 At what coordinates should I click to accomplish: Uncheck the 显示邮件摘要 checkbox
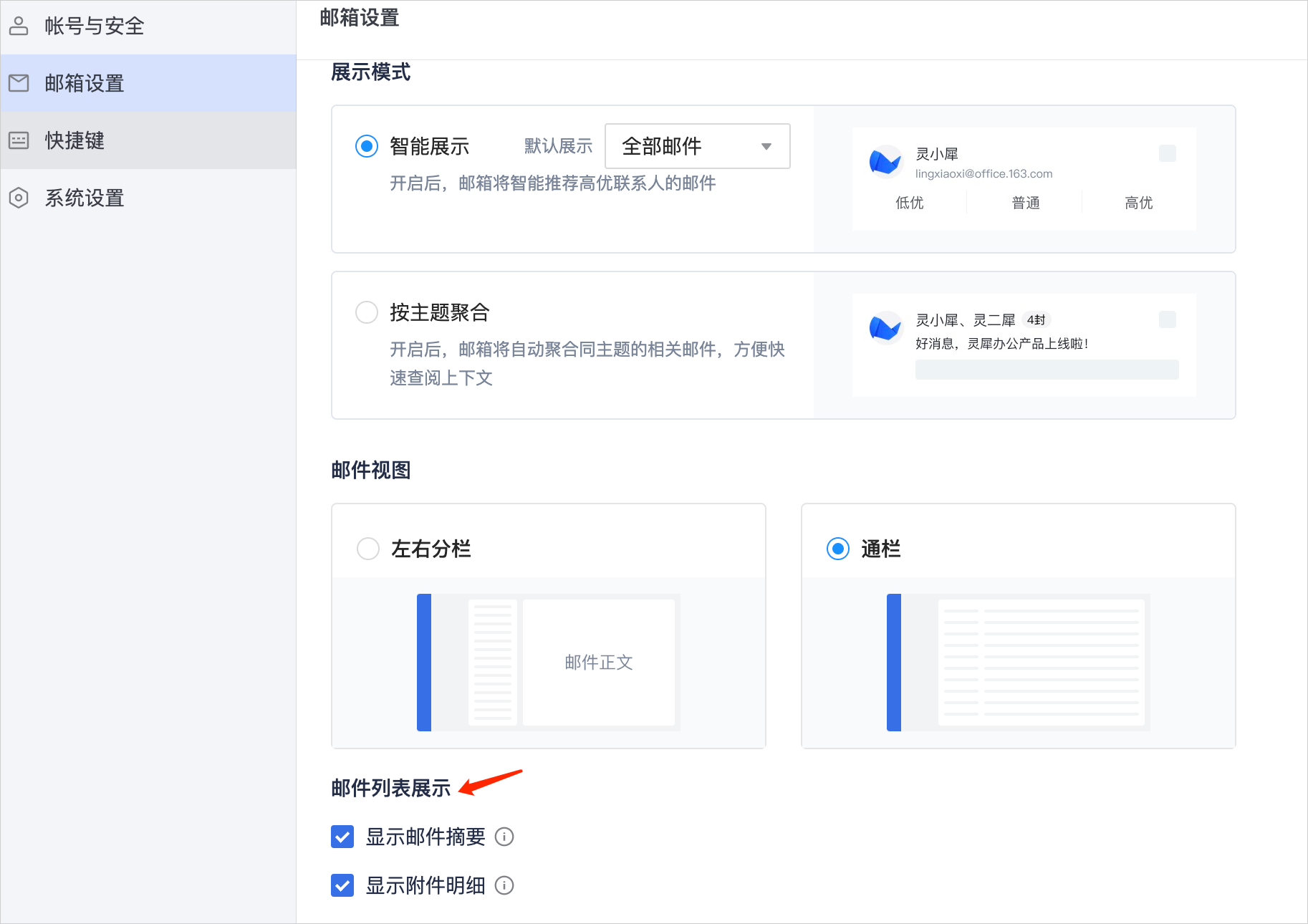342,837
